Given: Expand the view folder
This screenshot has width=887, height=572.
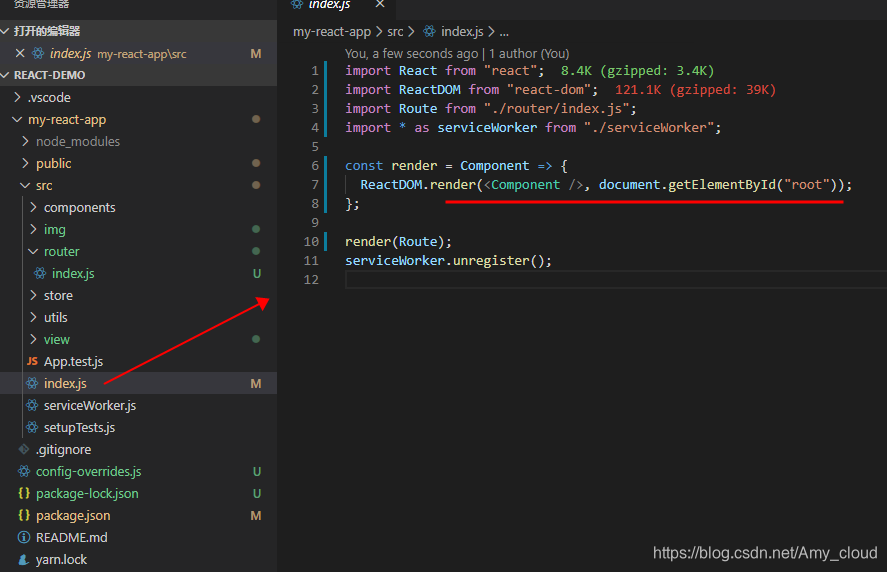Looking at the screenshot, I should (33, 339).
